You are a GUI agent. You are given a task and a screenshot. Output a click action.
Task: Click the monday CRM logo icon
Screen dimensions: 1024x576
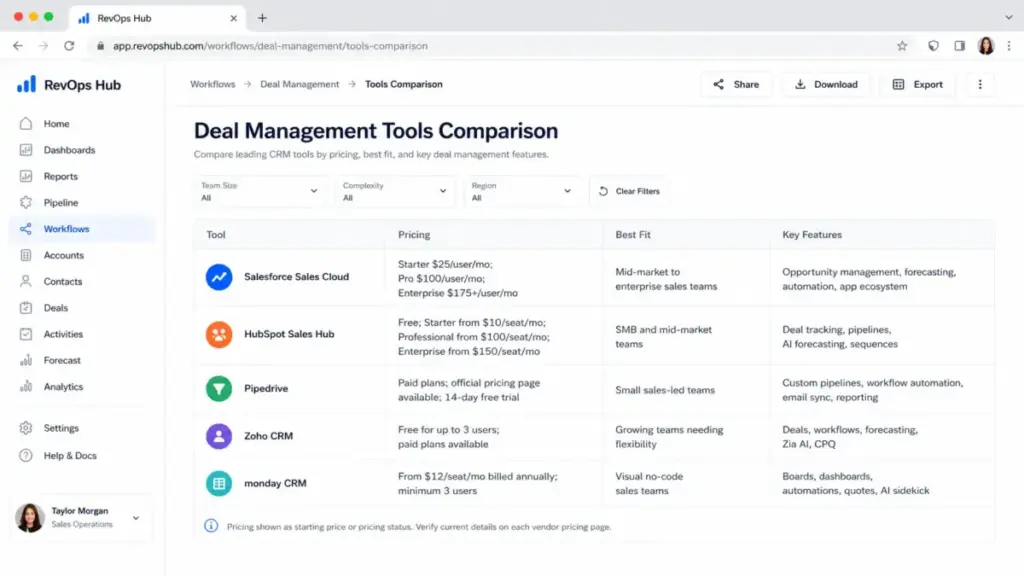tap(219, 483)
